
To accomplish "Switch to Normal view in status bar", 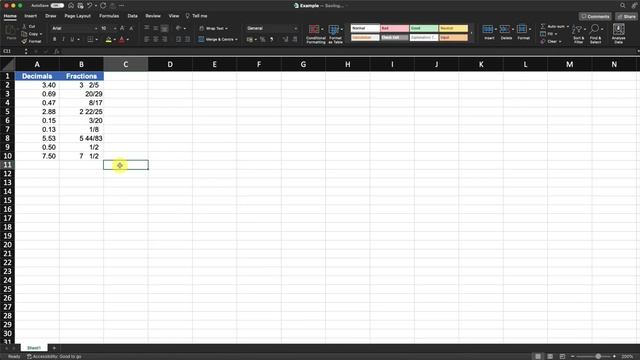I will [538, 356].
